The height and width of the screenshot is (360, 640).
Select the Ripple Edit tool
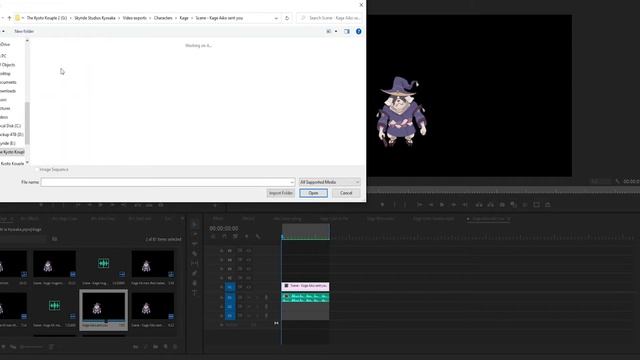click(195, 244)
